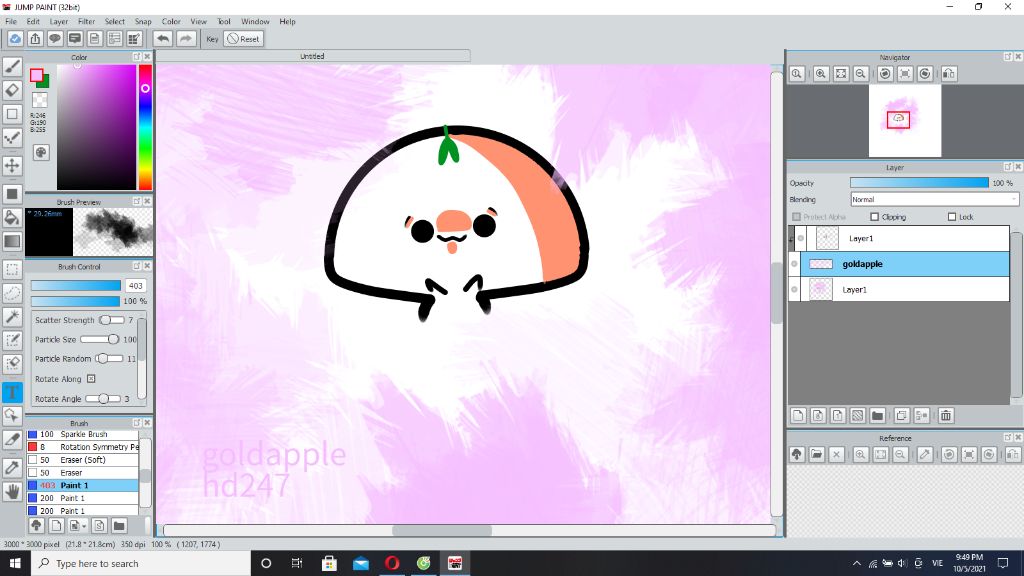Add a layer folder in Layer panel
Image resolution: width=1024 pixels, height=576 pixels.
(877, 415)
